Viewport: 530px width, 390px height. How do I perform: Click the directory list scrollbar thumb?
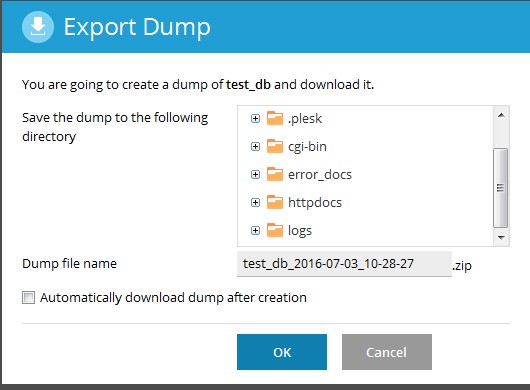pos(501,188)
